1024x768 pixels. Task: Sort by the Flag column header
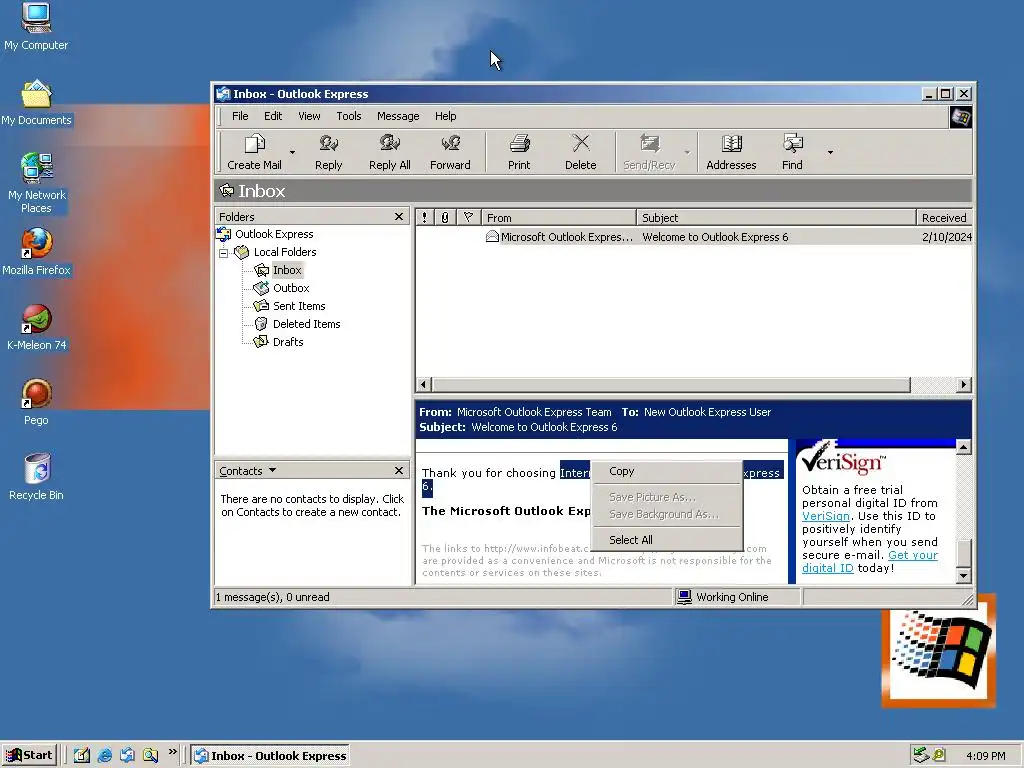(468, 217)
